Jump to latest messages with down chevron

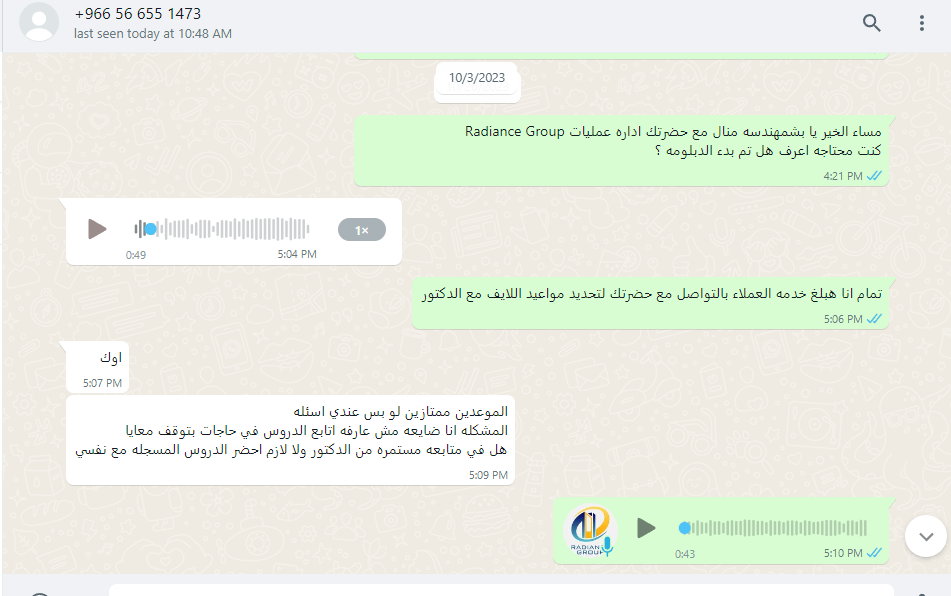tap(926, 536)
